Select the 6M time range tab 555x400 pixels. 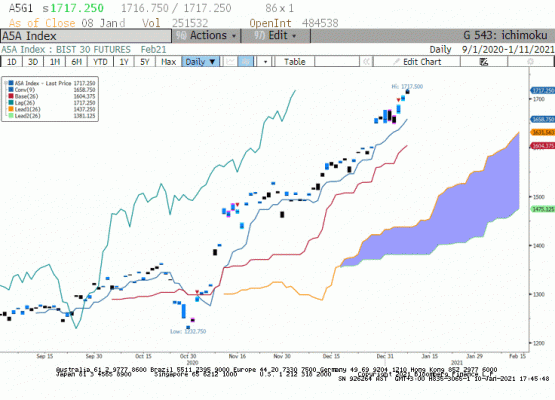coord(76,62)
